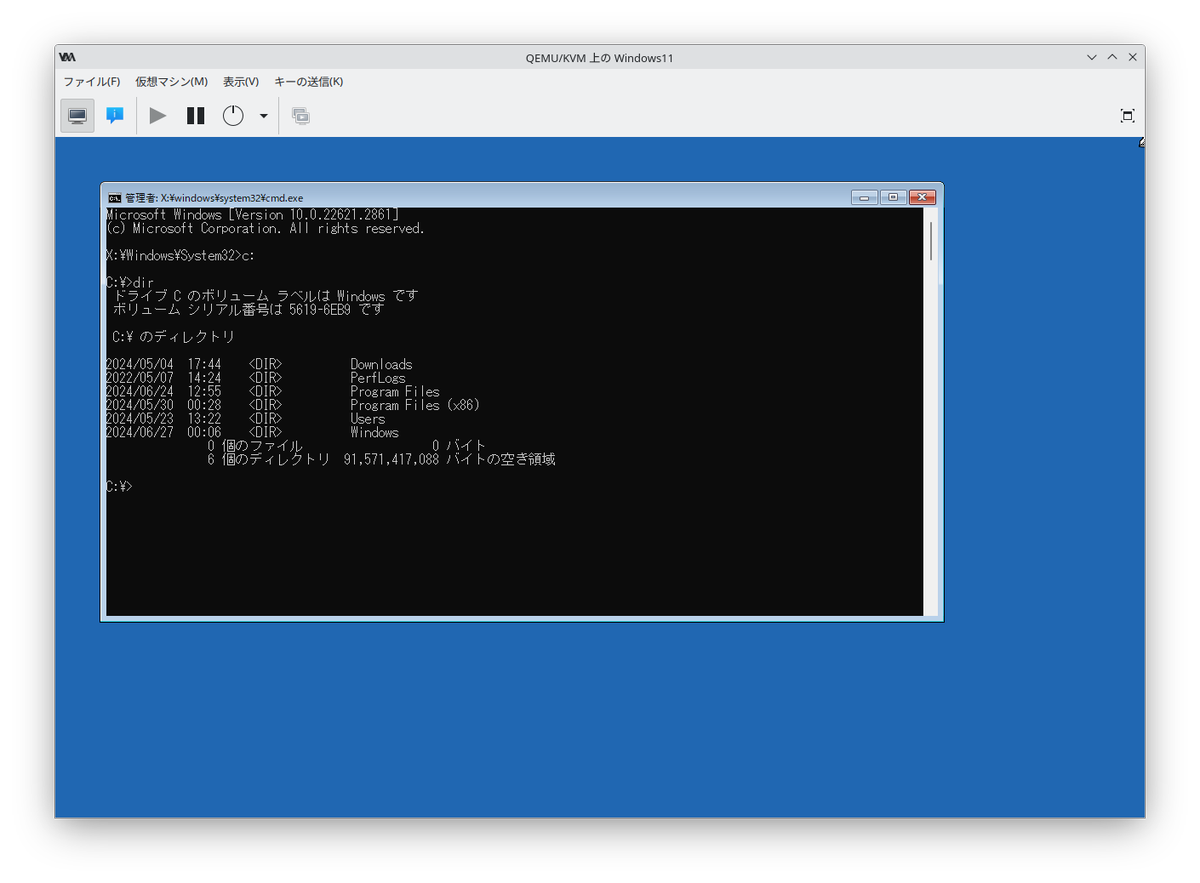Open the 仮想マシン(M) menu

[171, 82]
